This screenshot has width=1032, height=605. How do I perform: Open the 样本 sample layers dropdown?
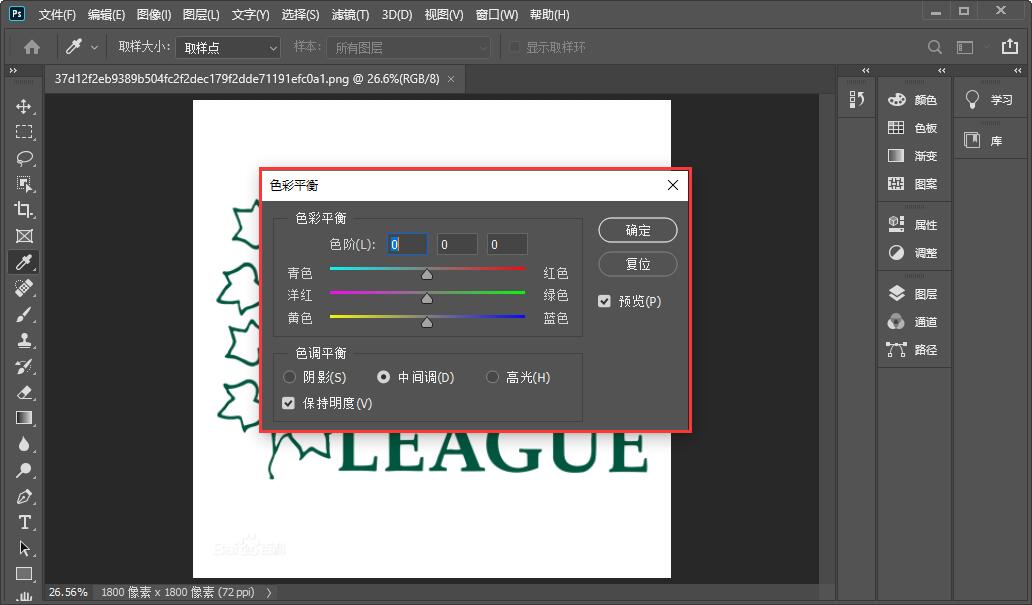[x=408, y=46]
